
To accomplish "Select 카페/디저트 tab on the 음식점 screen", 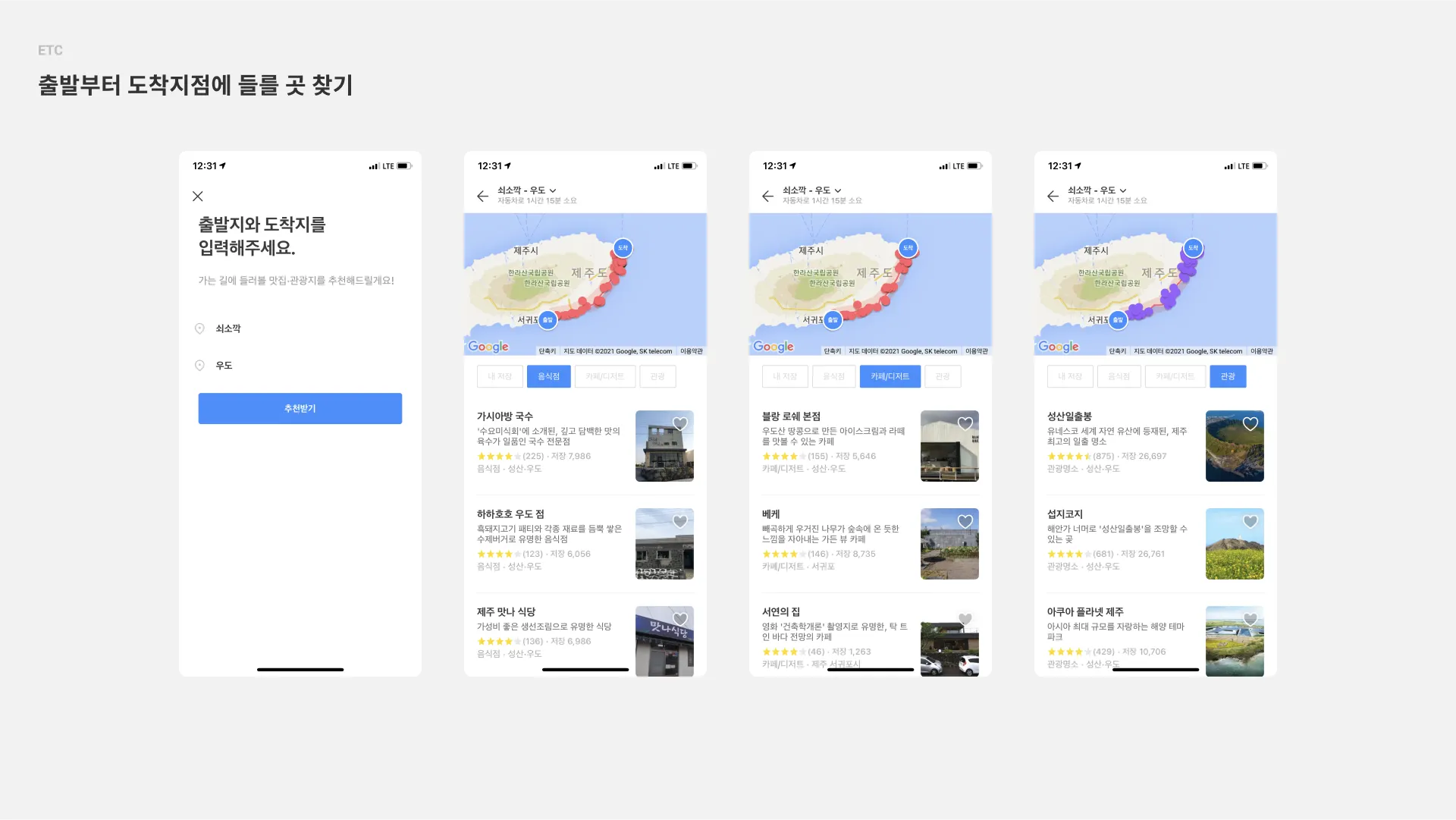I will [604, 376].
